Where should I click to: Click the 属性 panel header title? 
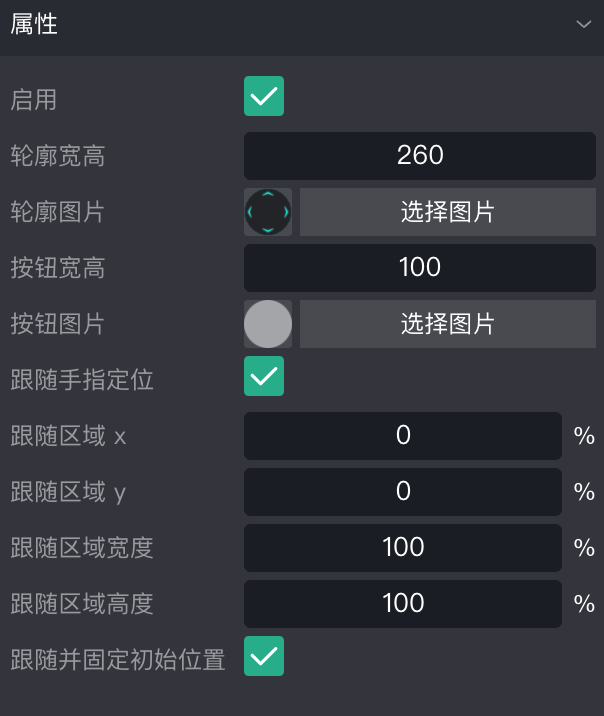34,25
